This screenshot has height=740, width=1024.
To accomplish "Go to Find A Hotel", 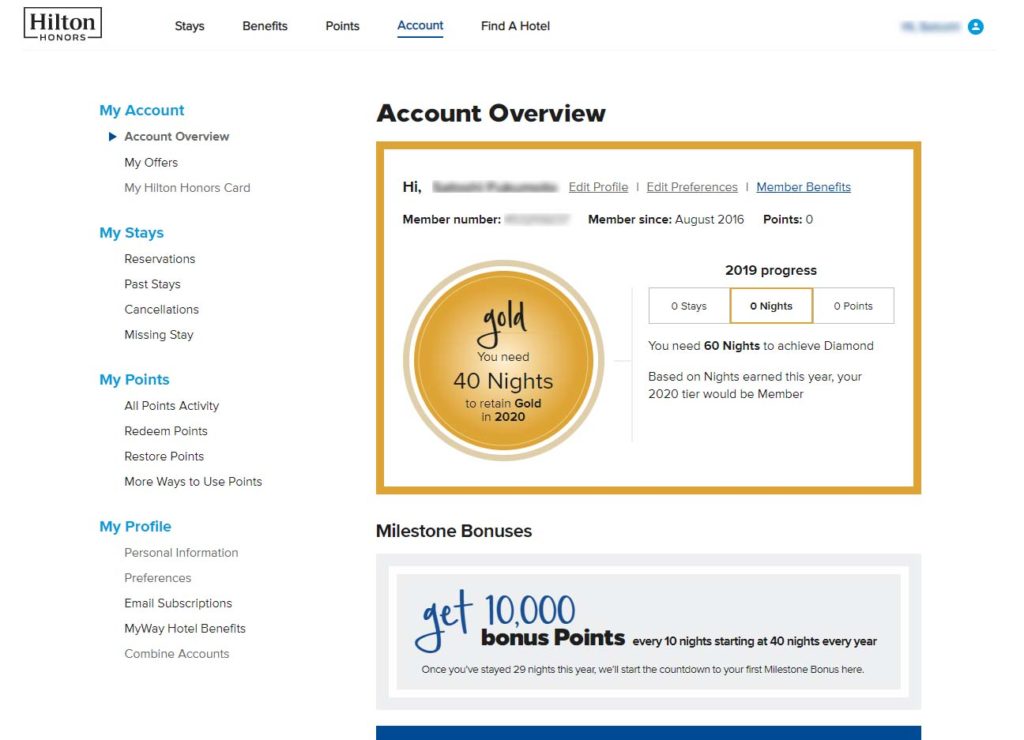I will click(515, 26).
